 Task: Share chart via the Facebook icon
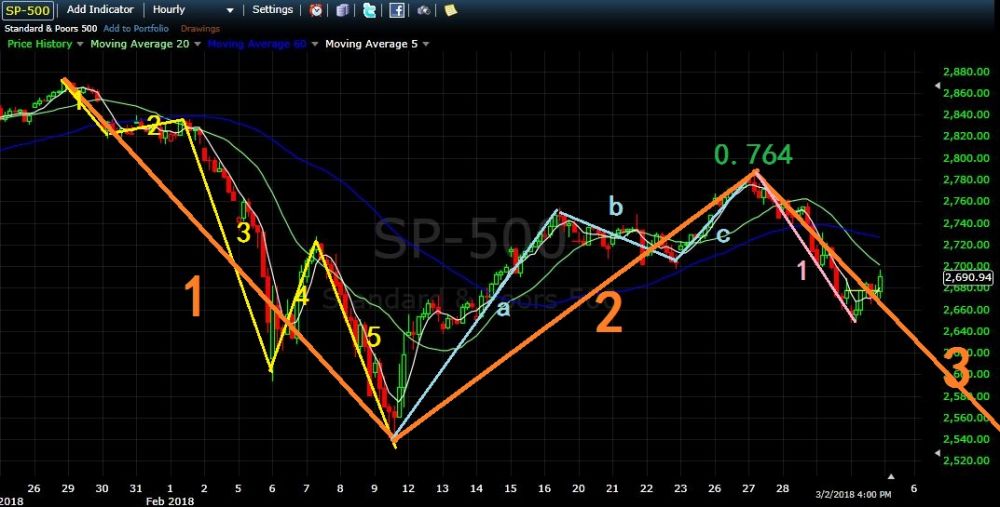397,10
